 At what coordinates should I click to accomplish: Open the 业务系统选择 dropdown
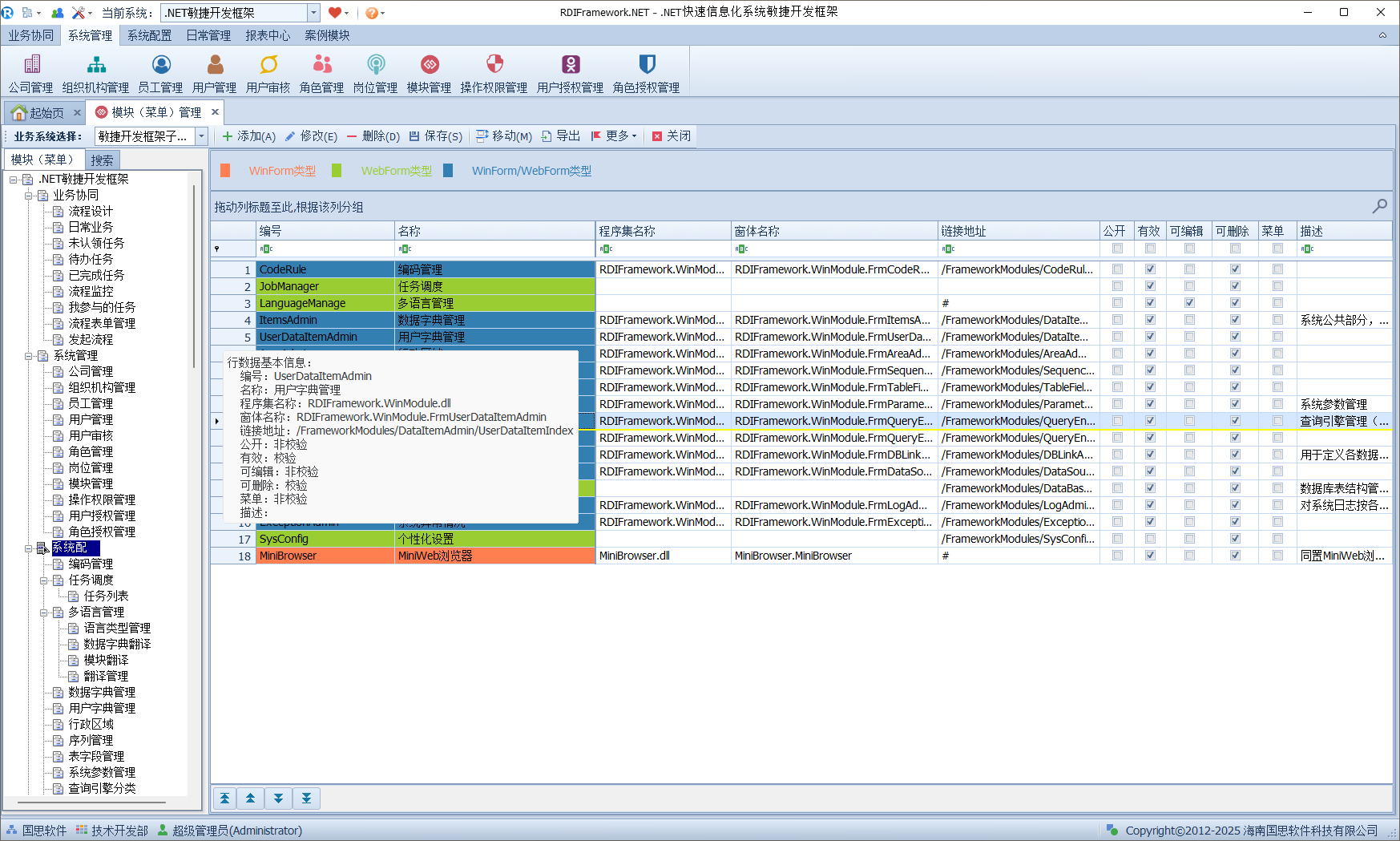click(202, 136)
